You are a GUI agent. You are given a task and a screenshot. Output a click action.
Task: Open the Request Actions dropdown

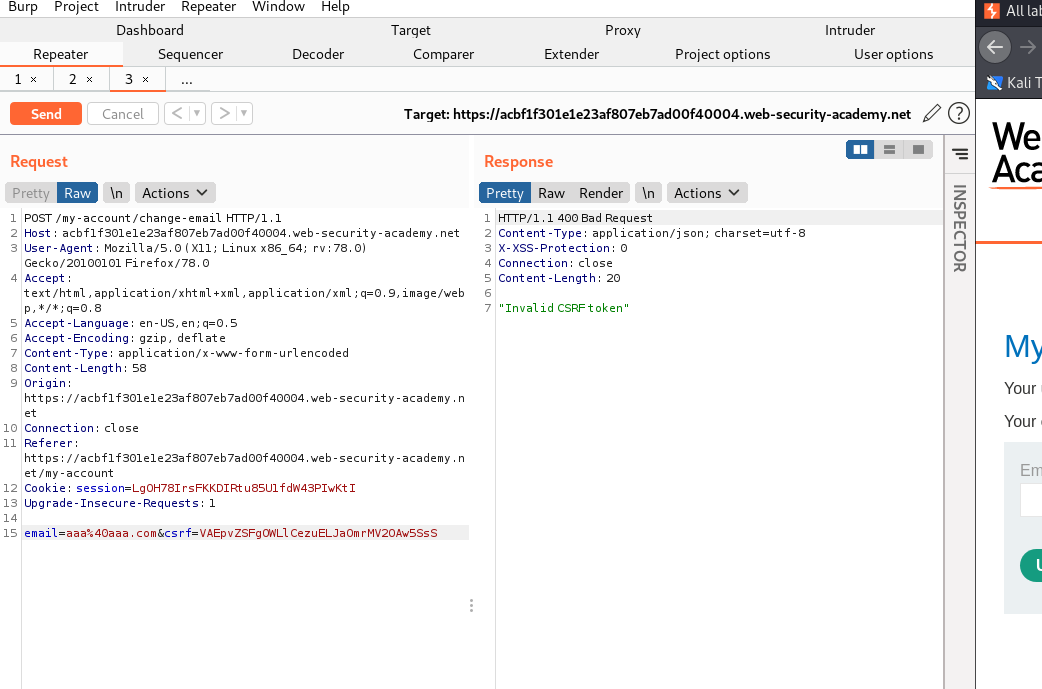point(175,193)
